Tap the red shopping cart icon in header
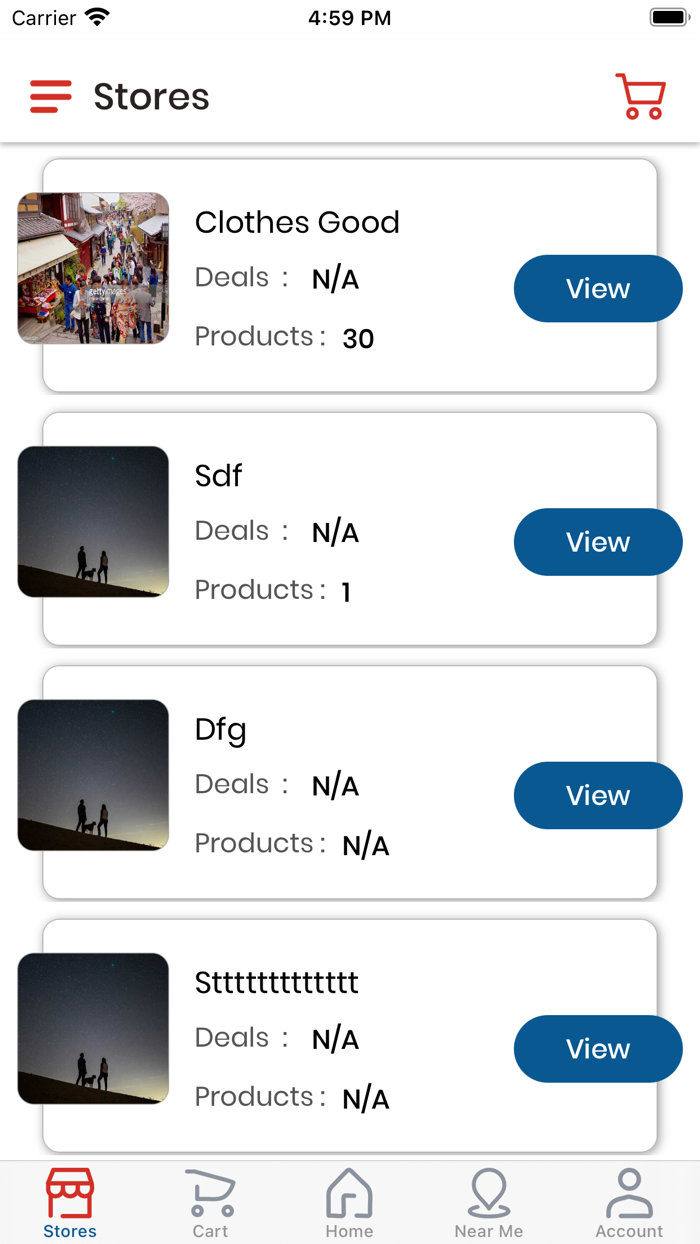This screenshot has width=700, height=1244. [x=640, y=97]
